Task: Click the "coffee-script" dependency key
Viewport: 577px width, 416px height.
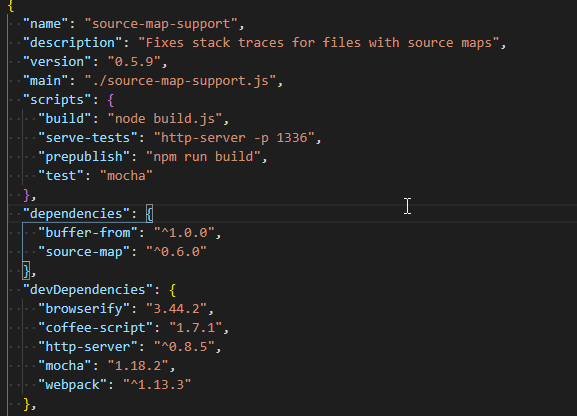Action: pyautogui.click(x=95, y=328)
